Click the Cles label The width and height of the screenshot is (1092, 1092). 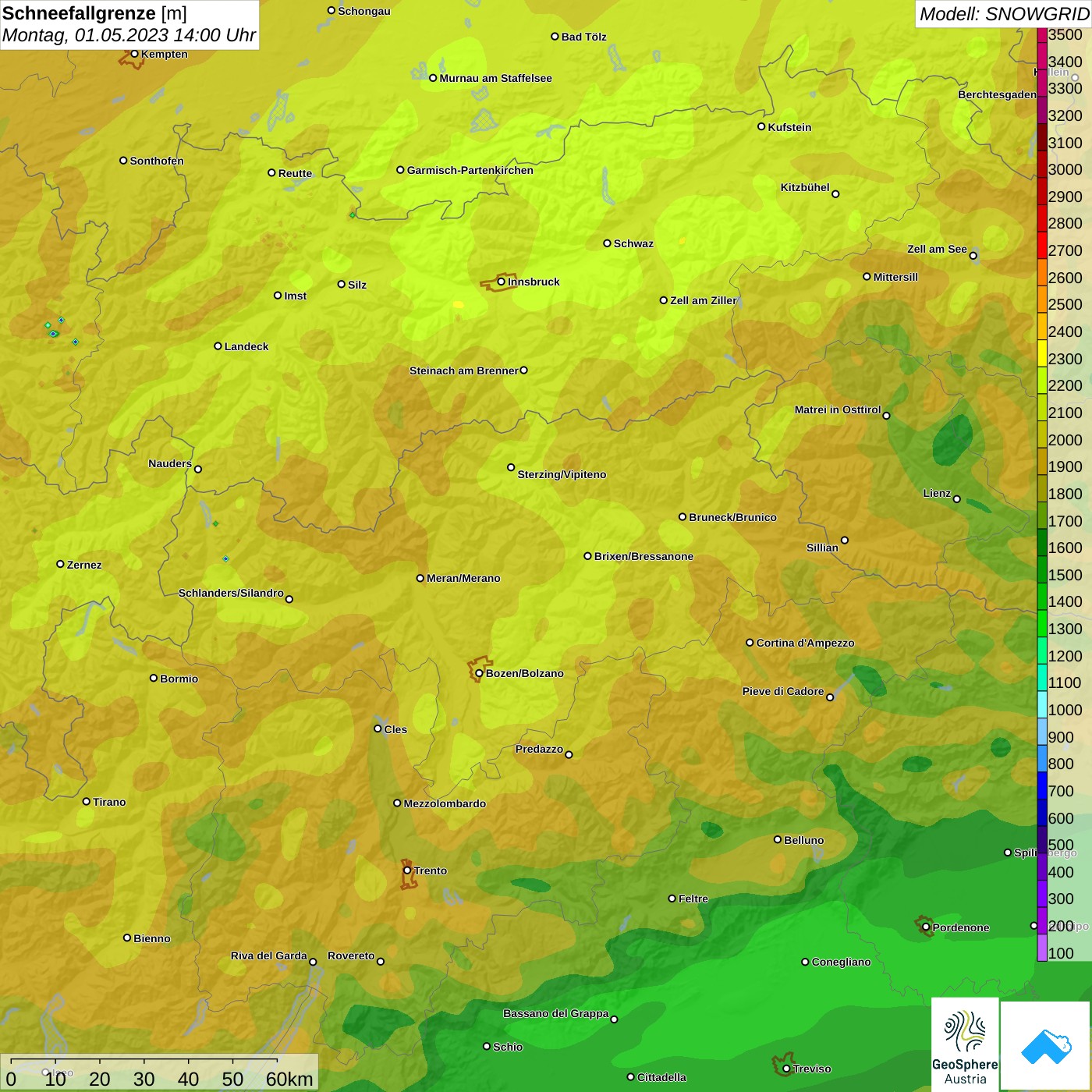click(x=395, y=729)
